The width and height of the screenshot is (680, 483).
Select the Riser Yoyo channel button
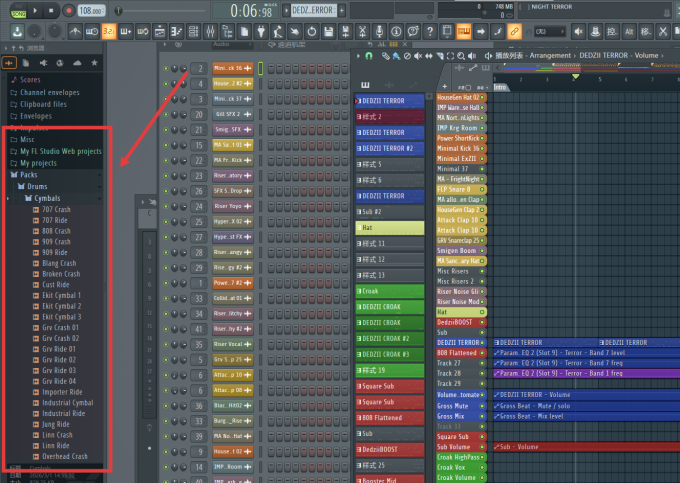232,206
